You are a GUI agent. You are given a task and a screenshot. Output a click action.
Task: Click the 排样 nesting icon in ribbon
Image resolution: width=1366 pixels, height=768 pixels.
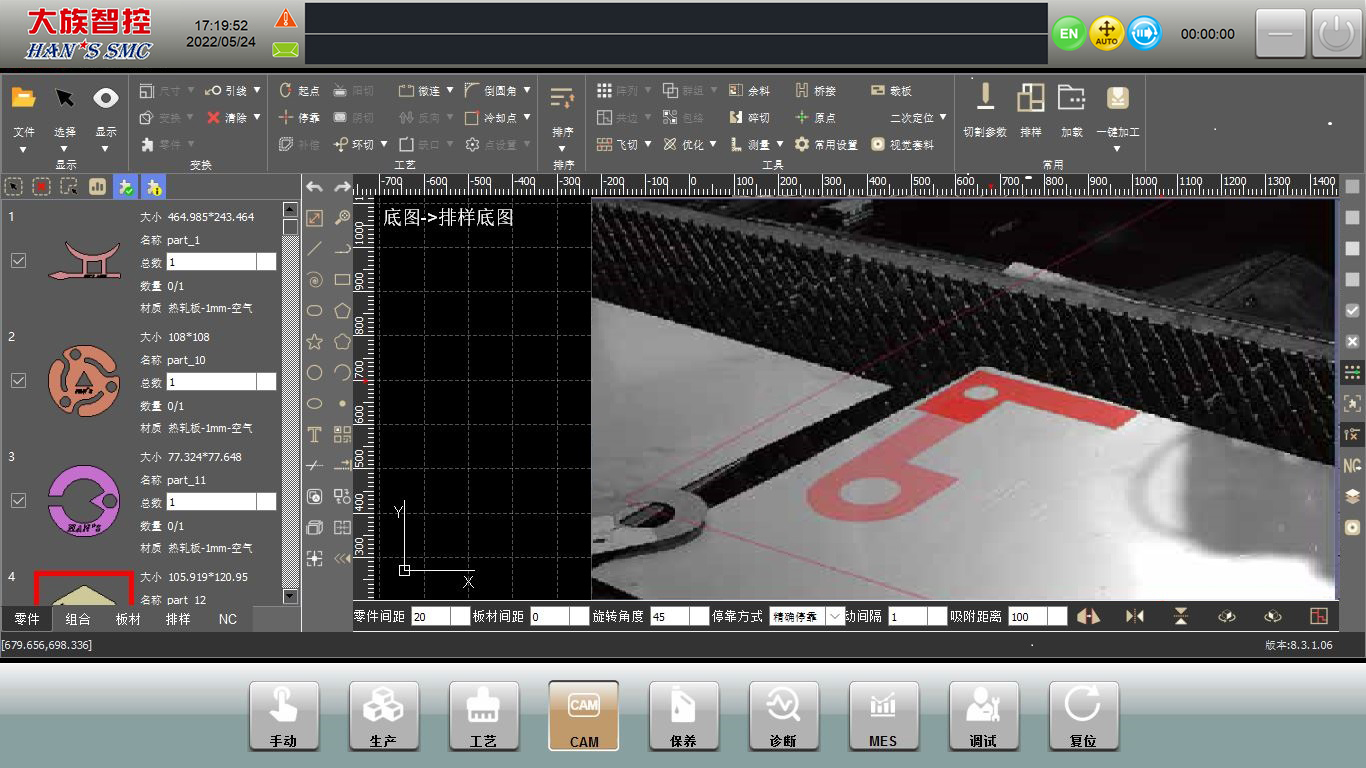[x=1030, y=110]
